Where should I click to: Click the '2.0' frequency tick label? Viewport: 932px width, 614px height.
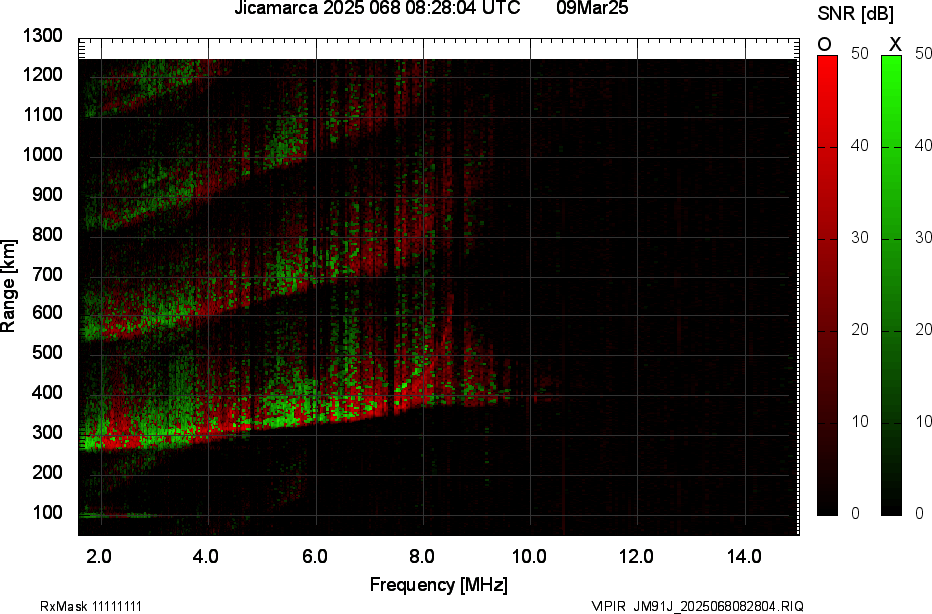click(99, 557)
